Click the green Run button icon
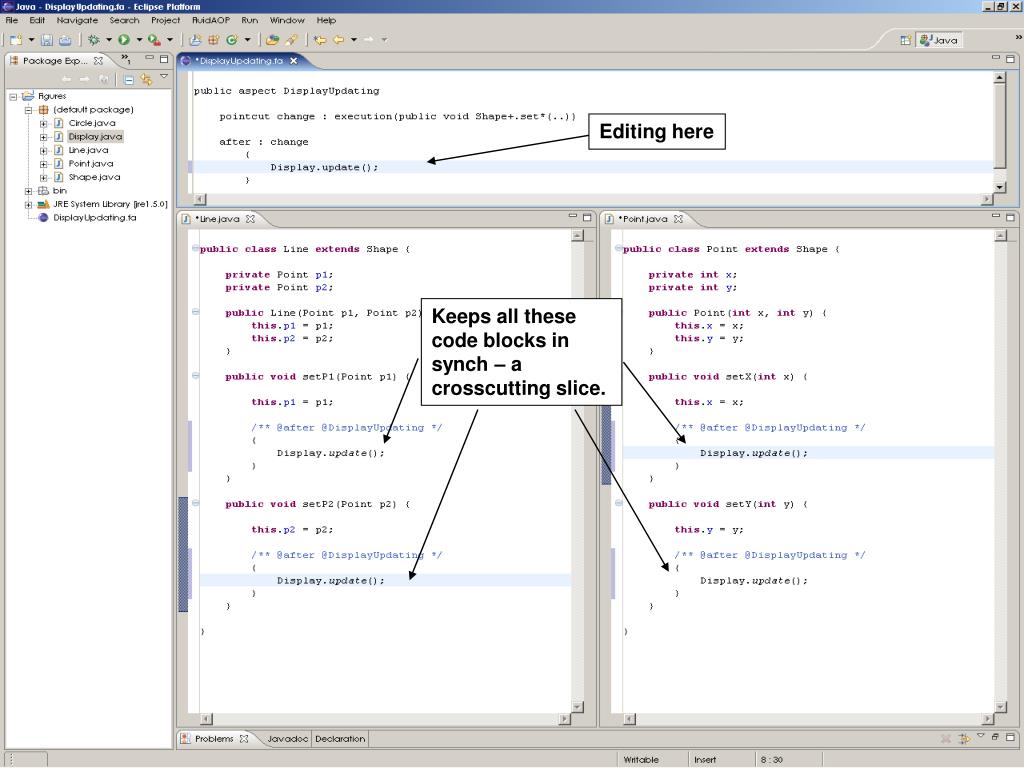 (x=123, y=40)
